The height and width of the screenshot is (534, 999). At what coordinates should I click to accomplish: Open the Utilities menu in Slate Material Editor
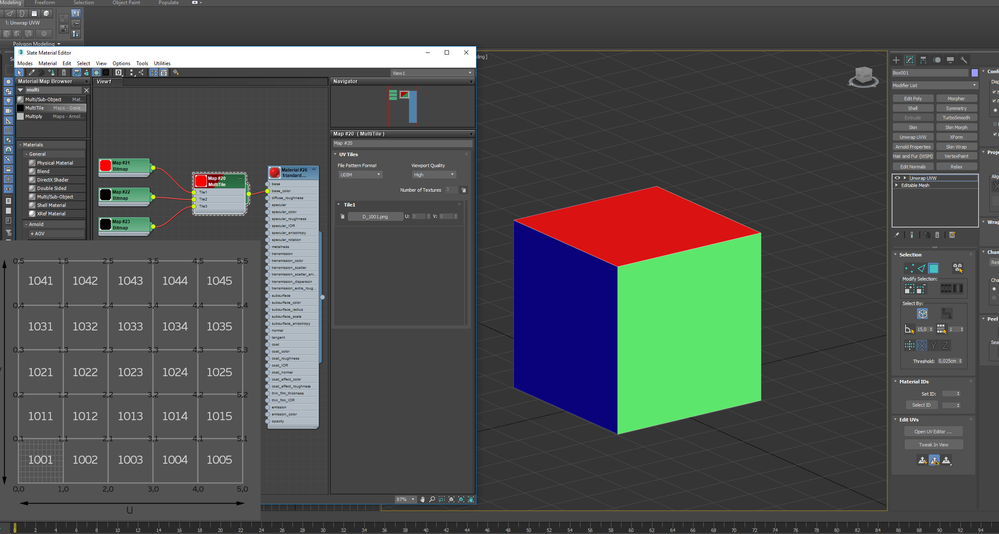(162, 64)
